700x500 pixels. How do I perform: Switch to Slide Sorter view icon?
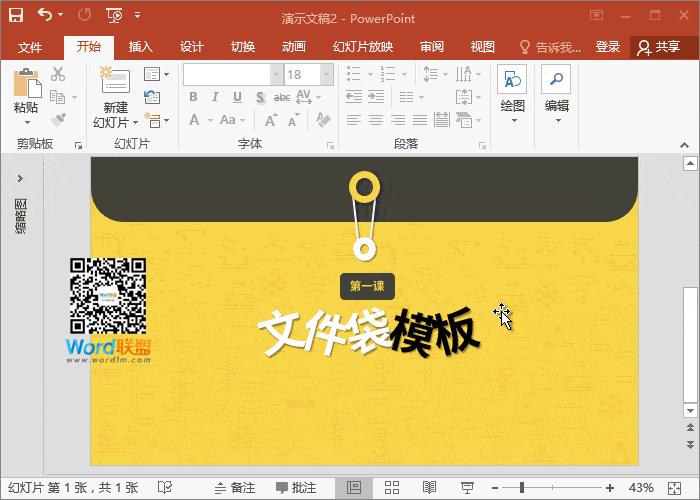point(392,487)
